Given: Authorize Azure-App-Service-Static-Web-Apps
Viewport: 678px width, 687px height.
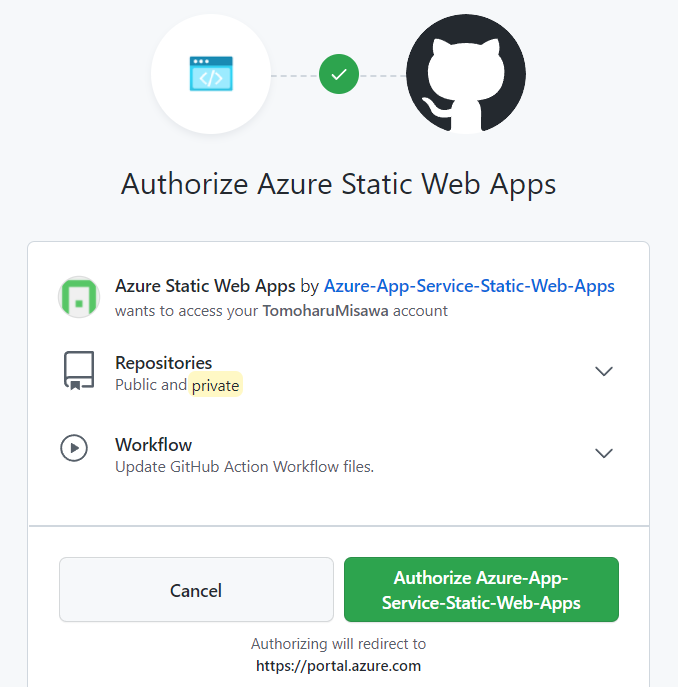Looking at the screenshot, I should [x=481, y=589].
